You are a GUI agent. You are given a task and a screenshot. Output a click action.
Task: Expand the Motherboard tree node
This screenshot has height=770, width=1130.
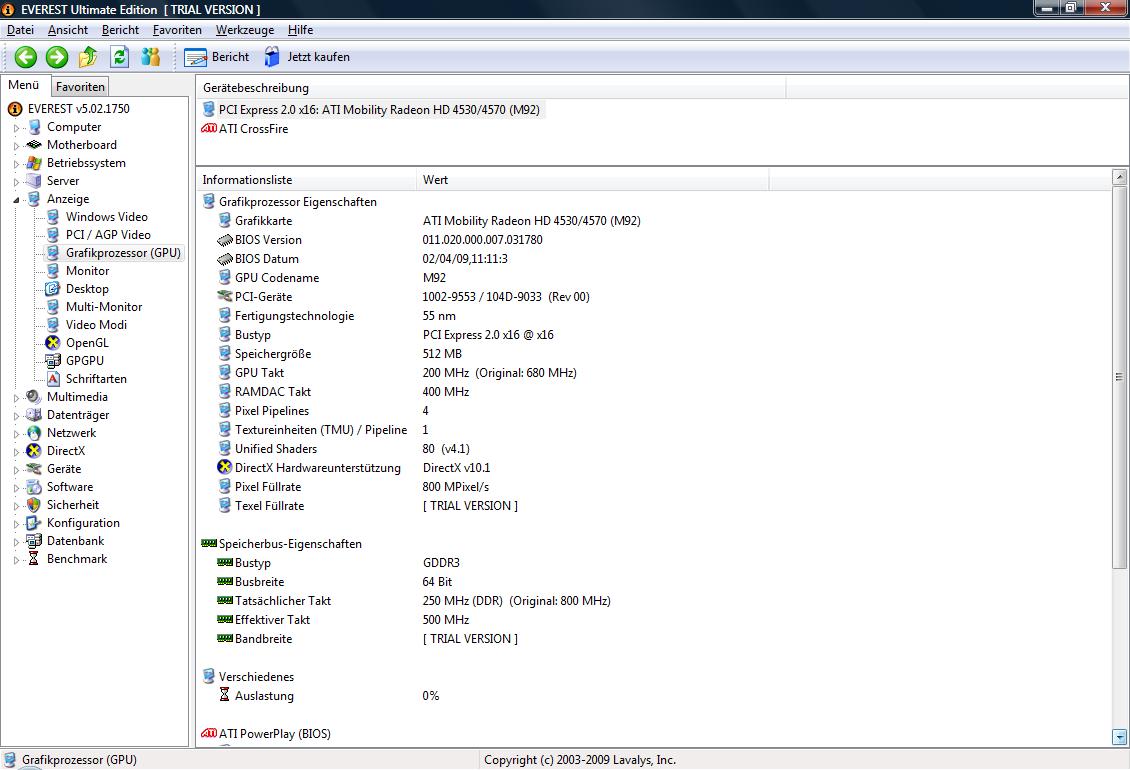16,146
